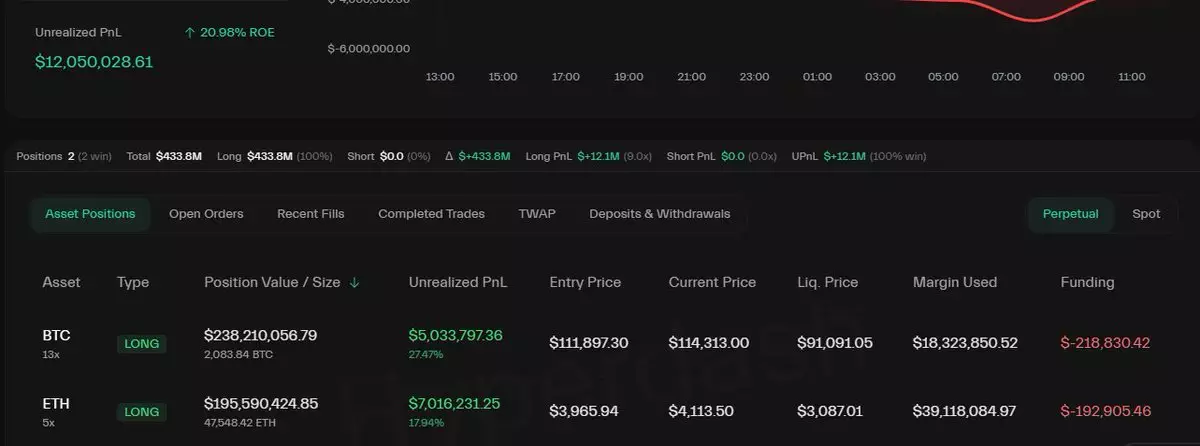Show the Completed Trades tab
This screenshot has width=1200, height=446.
point(431,214)
